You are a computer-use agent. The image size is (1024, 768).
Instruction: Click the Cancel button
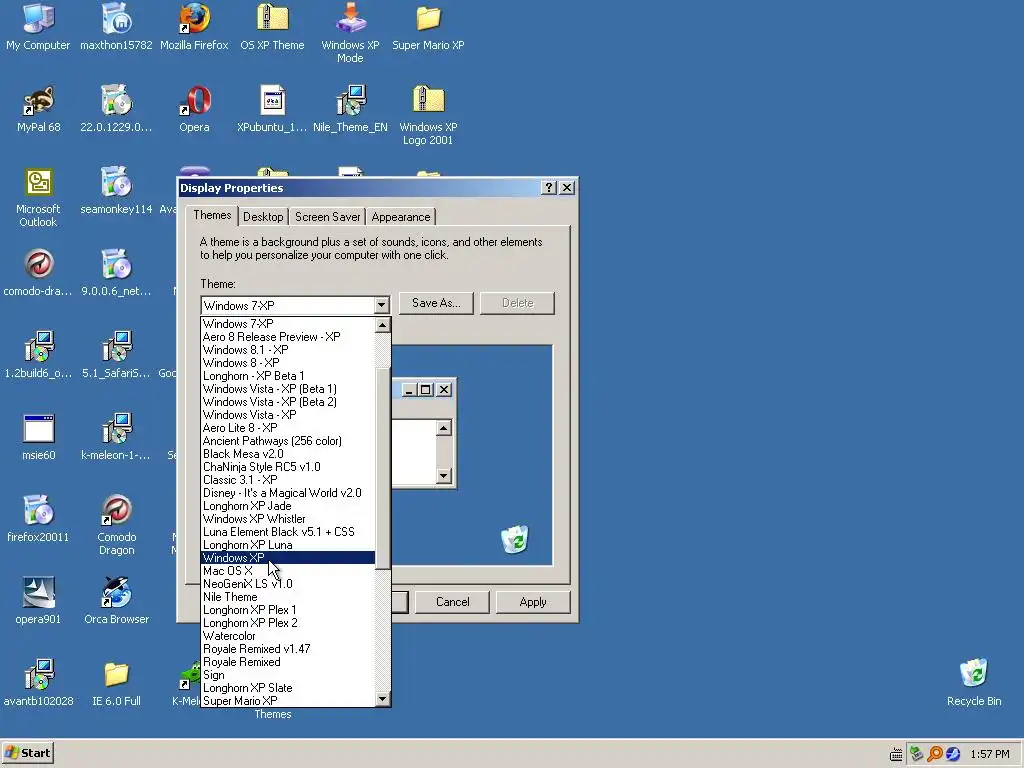tap(453, 602)
